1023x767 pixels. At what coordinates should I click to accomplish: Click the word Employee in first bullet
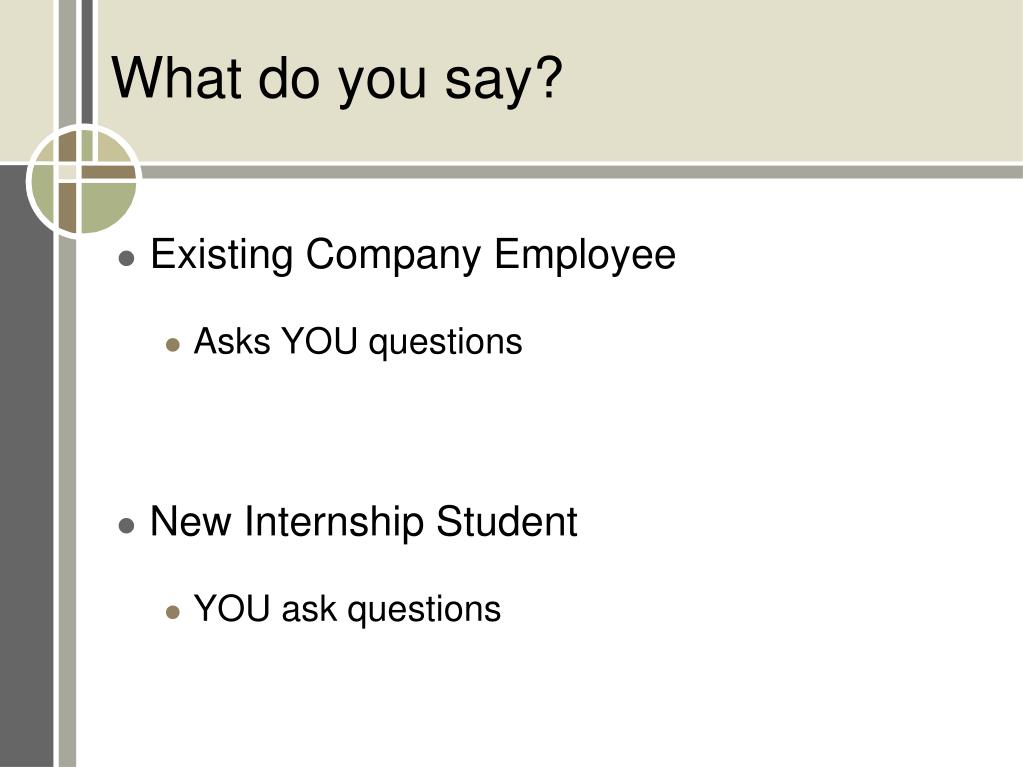[585, 255]
